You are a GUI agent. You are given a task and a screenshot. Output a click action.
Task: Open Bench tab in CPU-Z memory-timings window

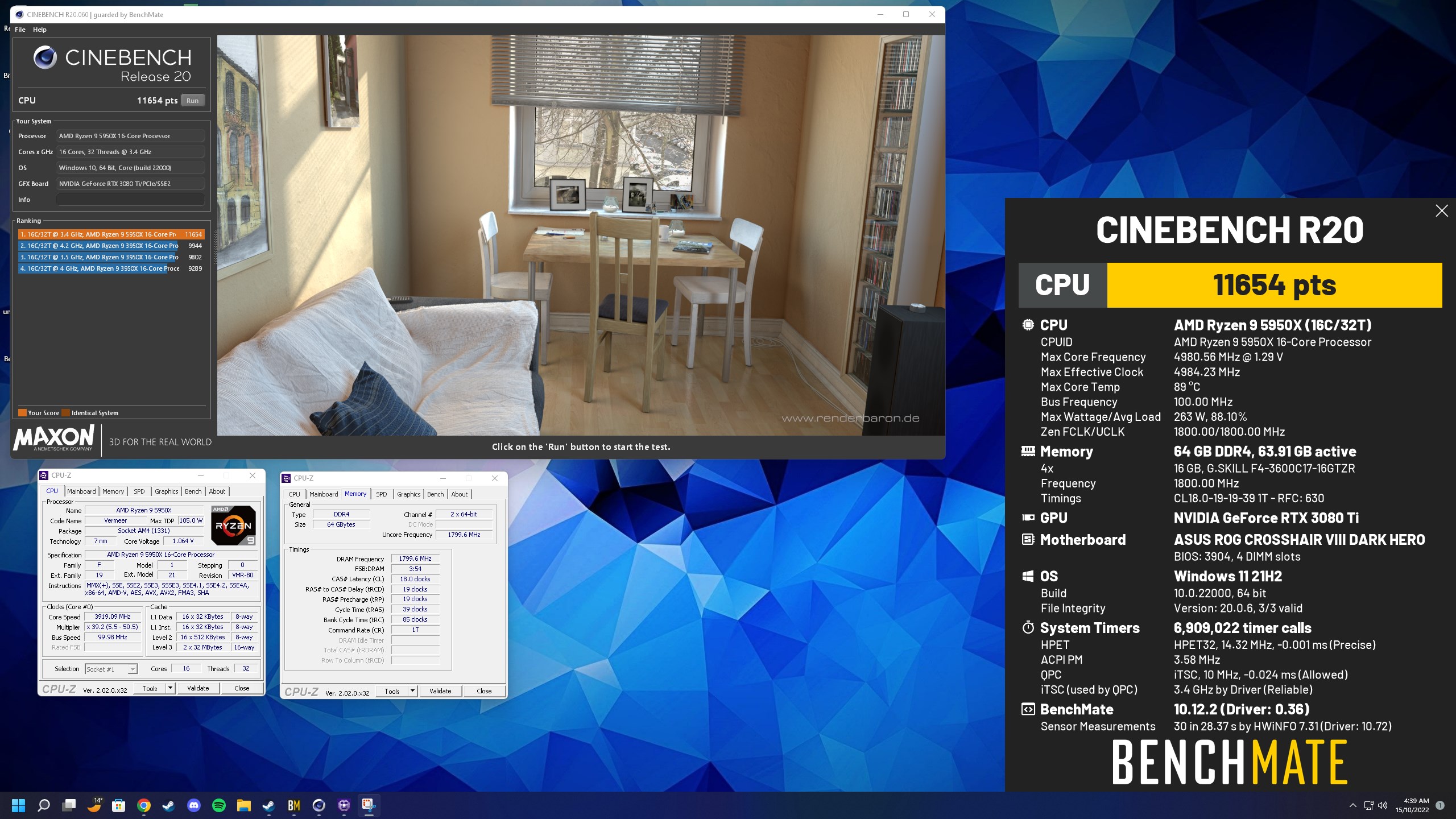435,494
